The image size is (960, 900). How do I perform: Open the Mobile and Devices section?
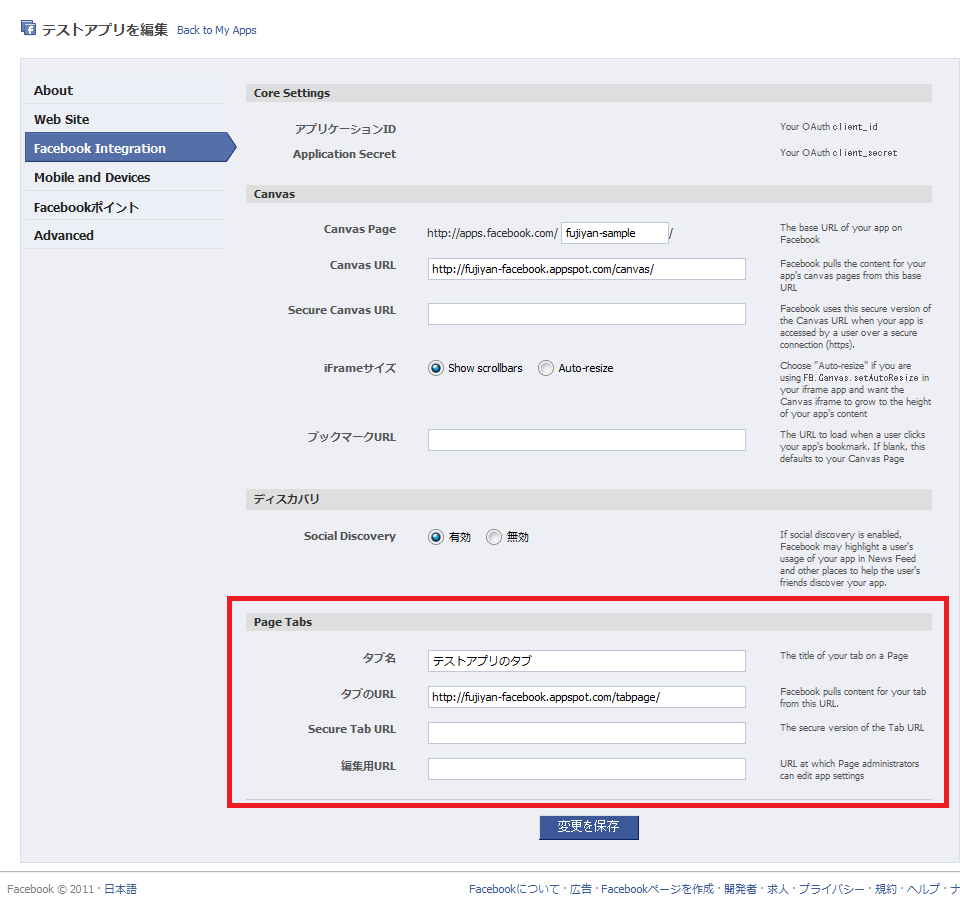click(x=126, y=178)
